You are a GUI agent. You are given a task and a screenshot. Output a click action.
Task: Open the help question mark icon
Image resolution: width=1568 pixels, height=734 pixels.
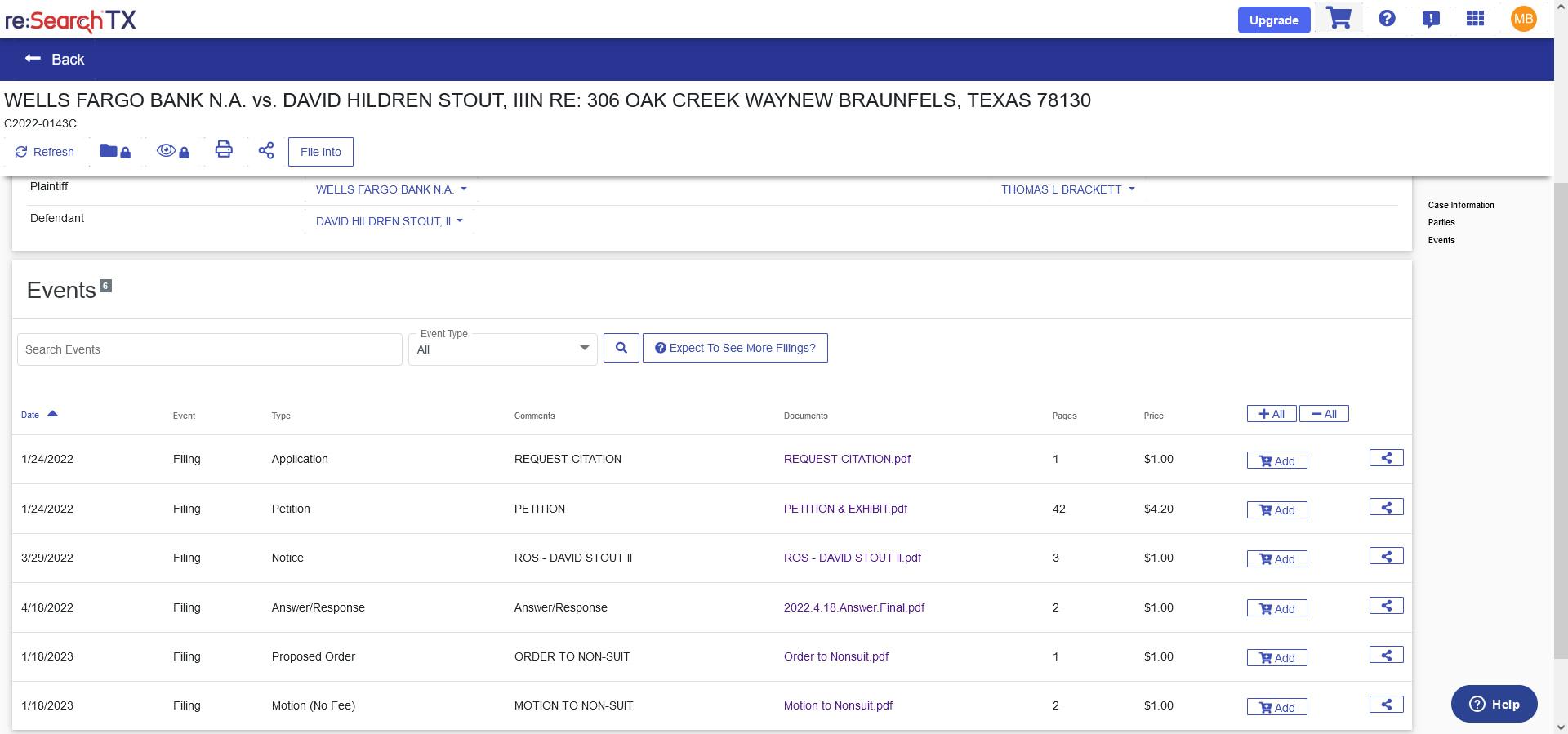pyautogui.click(x=1387, y=18)
